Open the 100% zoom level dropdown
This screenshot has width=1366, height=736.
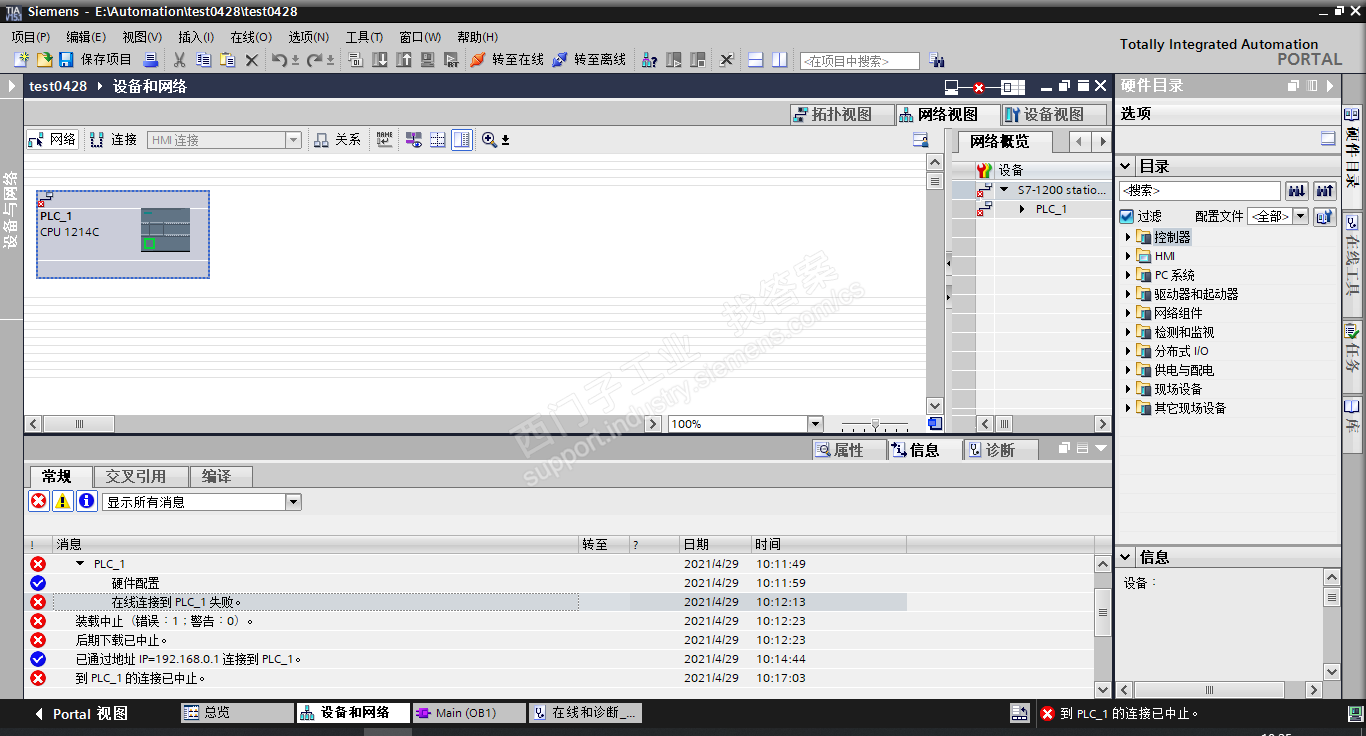pyautogui.click(x=815, y=424)
